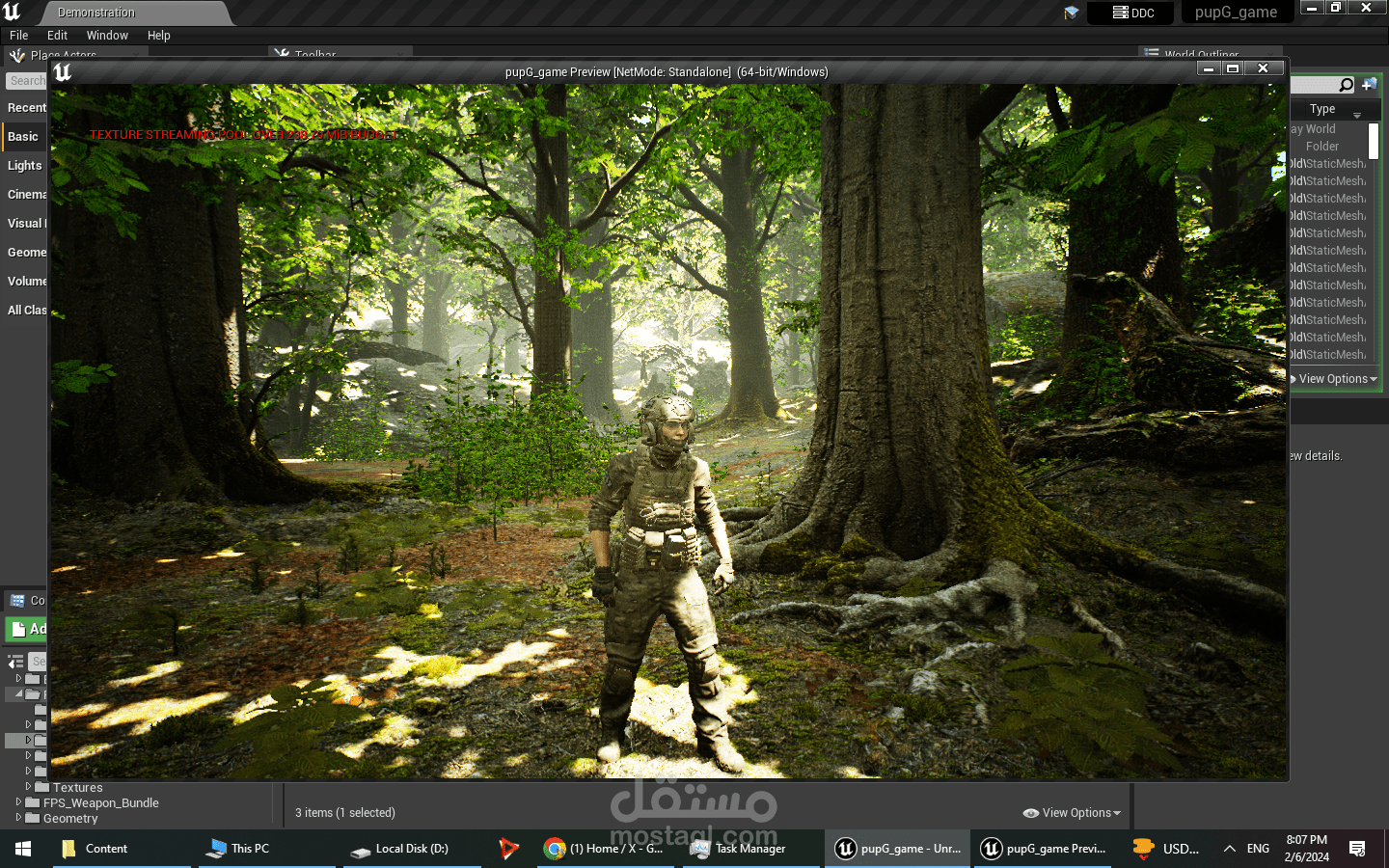Screen dimensions: 1389x868
Task: Expand the Geometry folder
Action: (x=18, y=817)
